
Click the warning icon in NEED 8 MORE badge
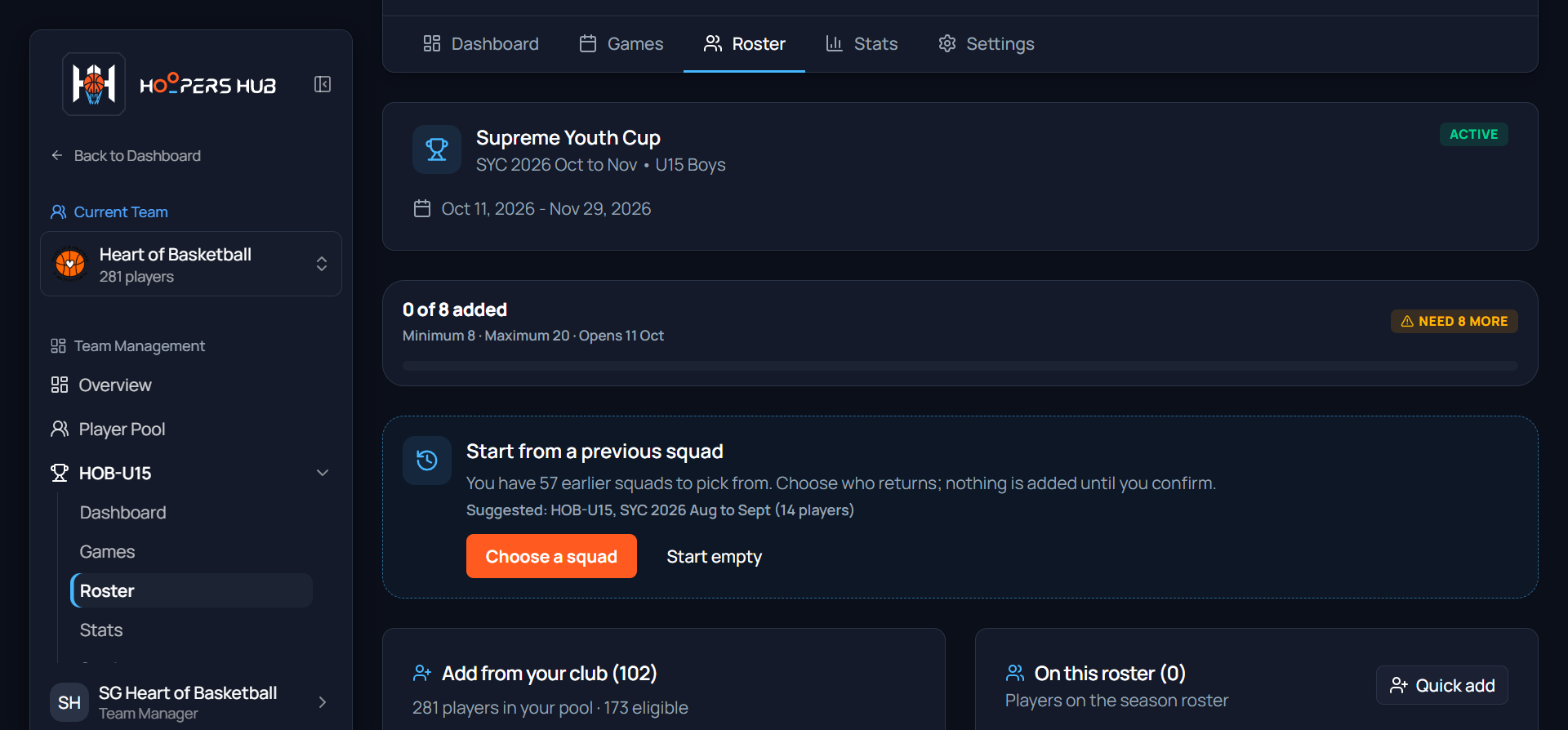tap(1407, 321)
